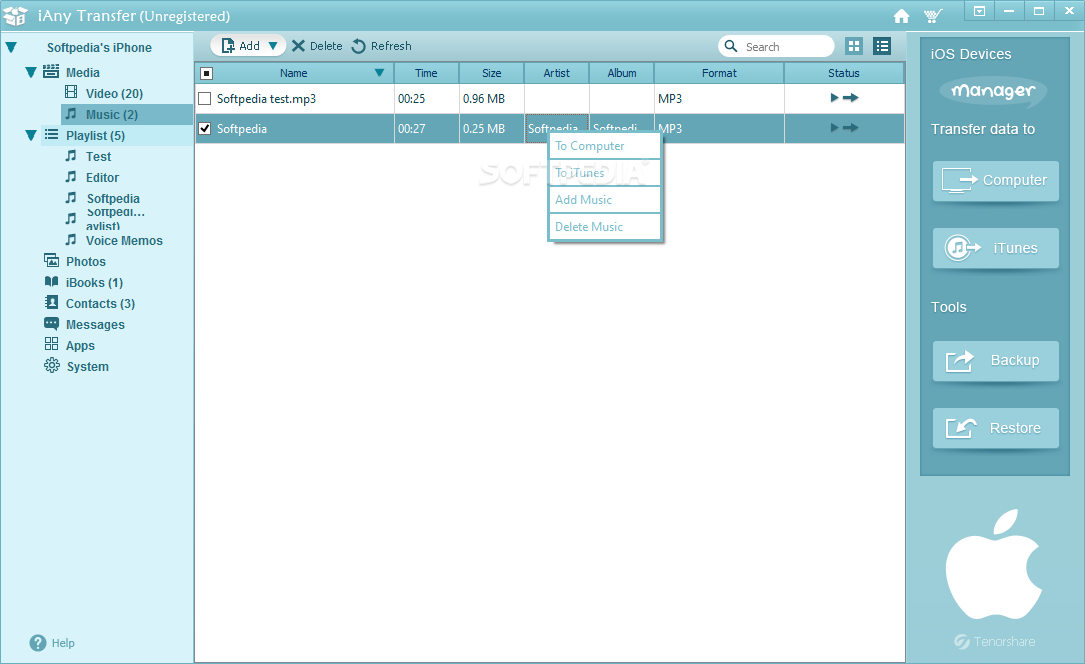Screen dimensions: 1085x664
Task: Sort by Format column header
Action: (719, 73)
